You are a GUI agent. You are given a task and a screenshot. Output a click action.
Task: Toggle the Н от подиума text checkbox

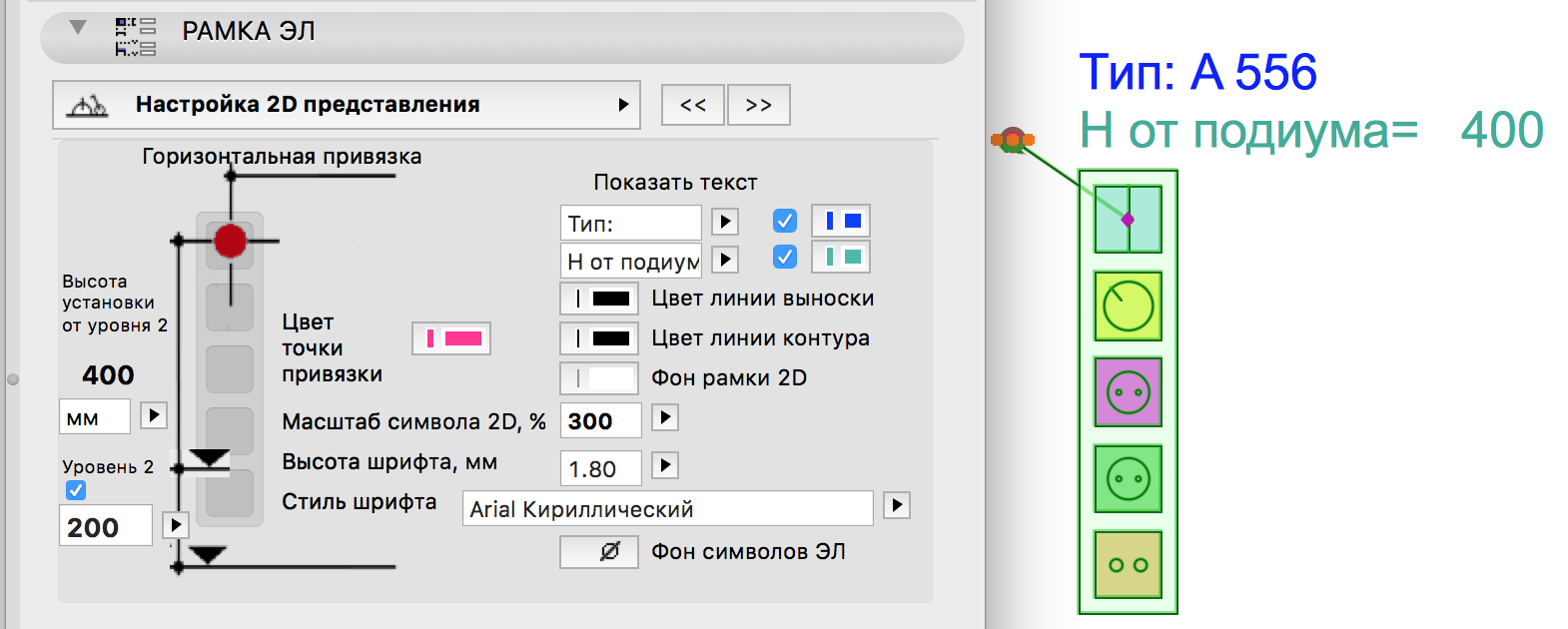click(785, 258)
